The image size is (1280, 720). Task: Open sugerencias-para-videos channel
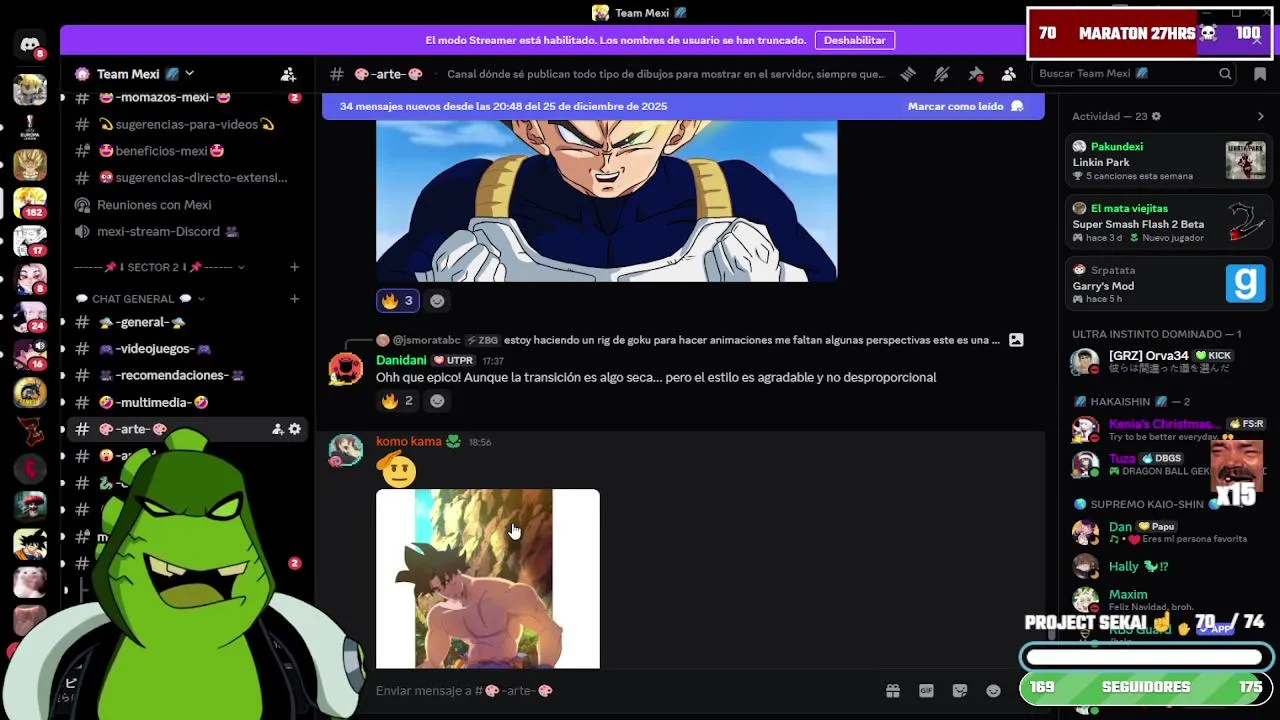(186, 125)
